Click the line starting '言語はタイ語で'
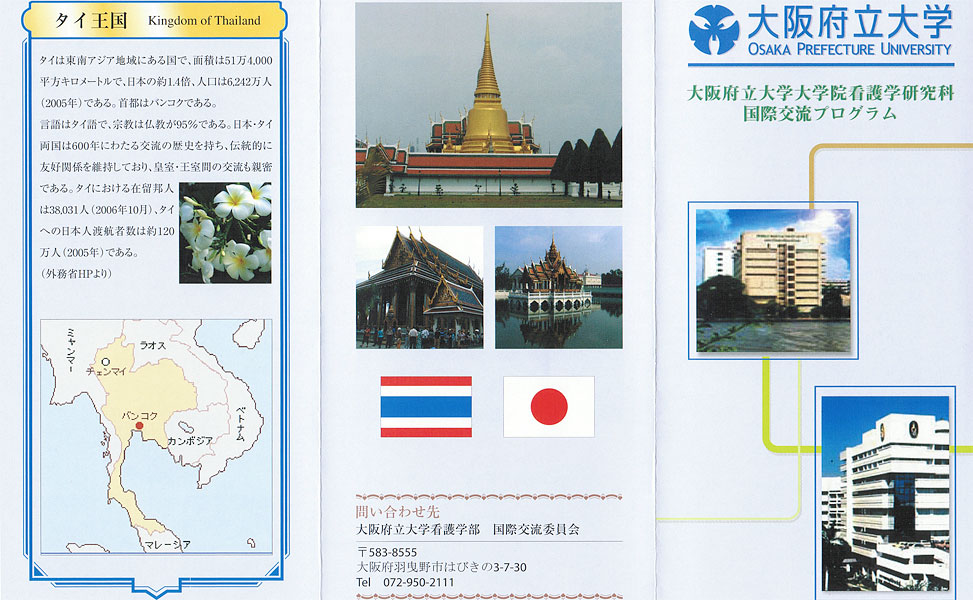The width and height of the screenshot is (973, 600). click(x=156, y=125)
